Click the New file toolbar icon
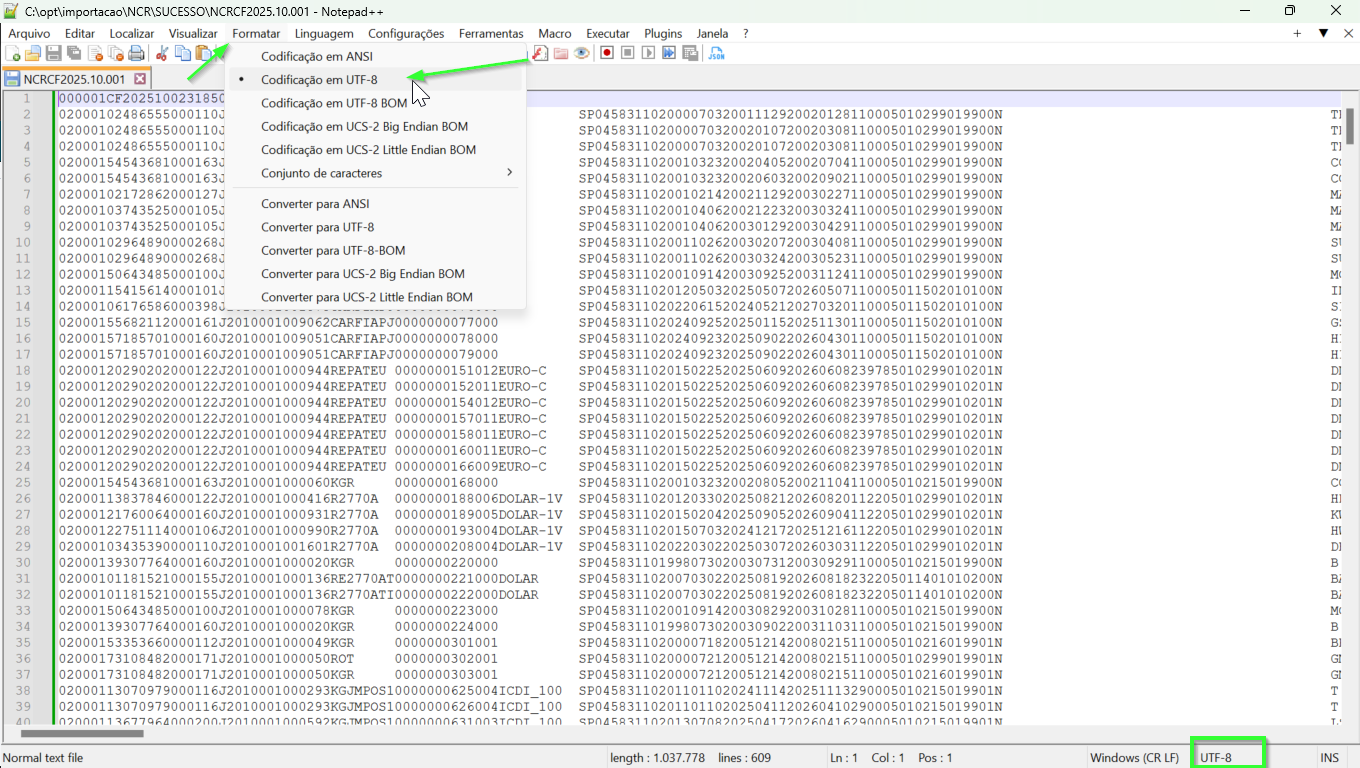Screen dimensions: 1360x768 click(x=13, y=53)
